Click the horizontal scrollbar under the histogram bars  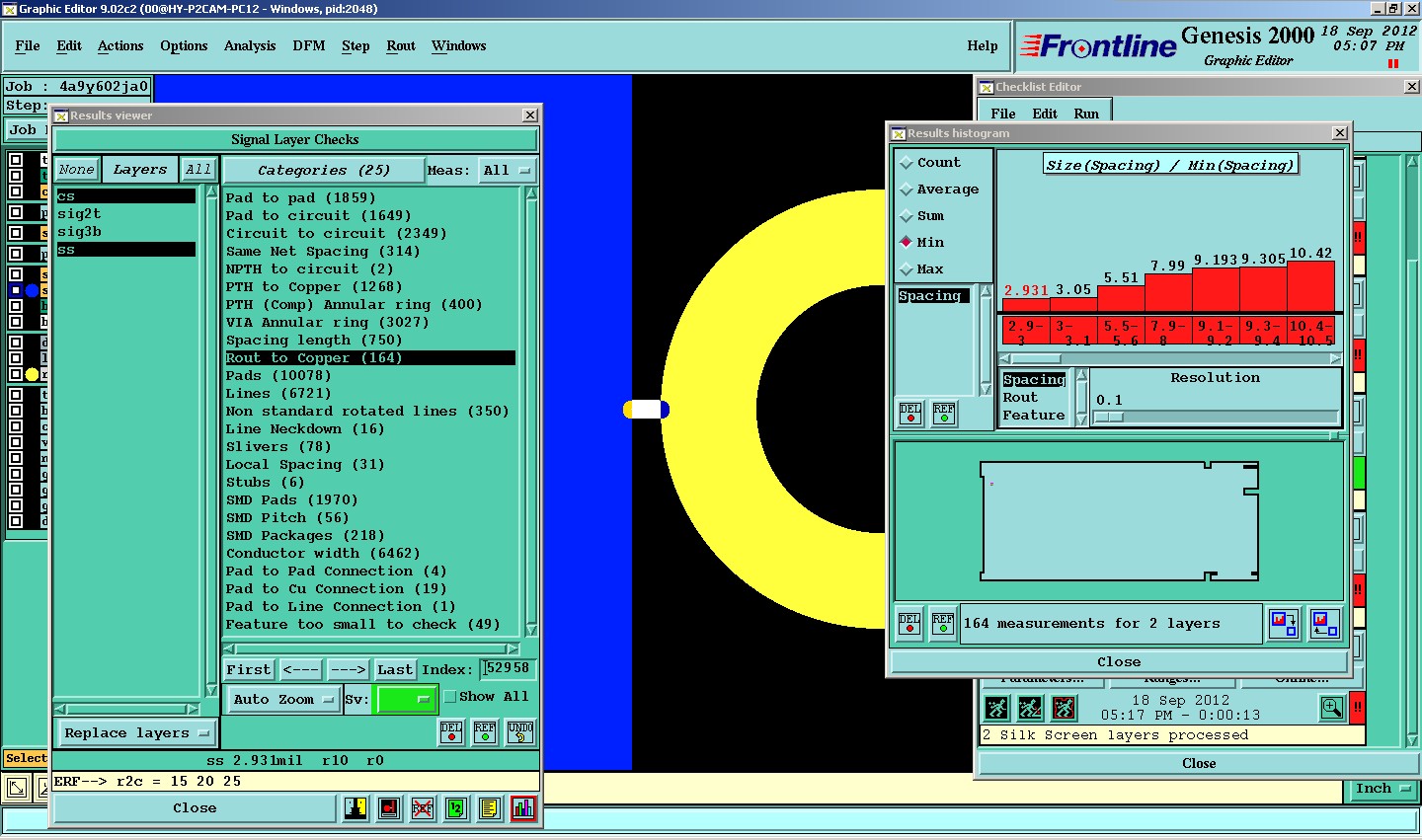point(1170,359)
